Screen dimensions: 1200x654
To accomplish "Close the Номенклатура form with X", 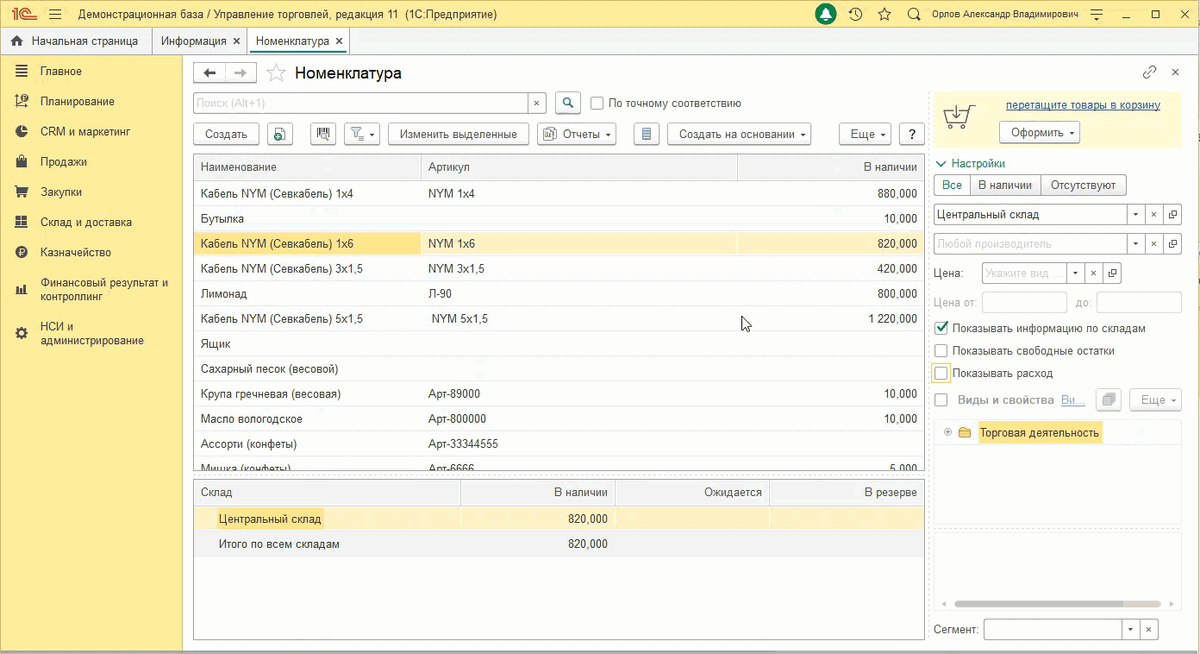I will point(1175,73).
